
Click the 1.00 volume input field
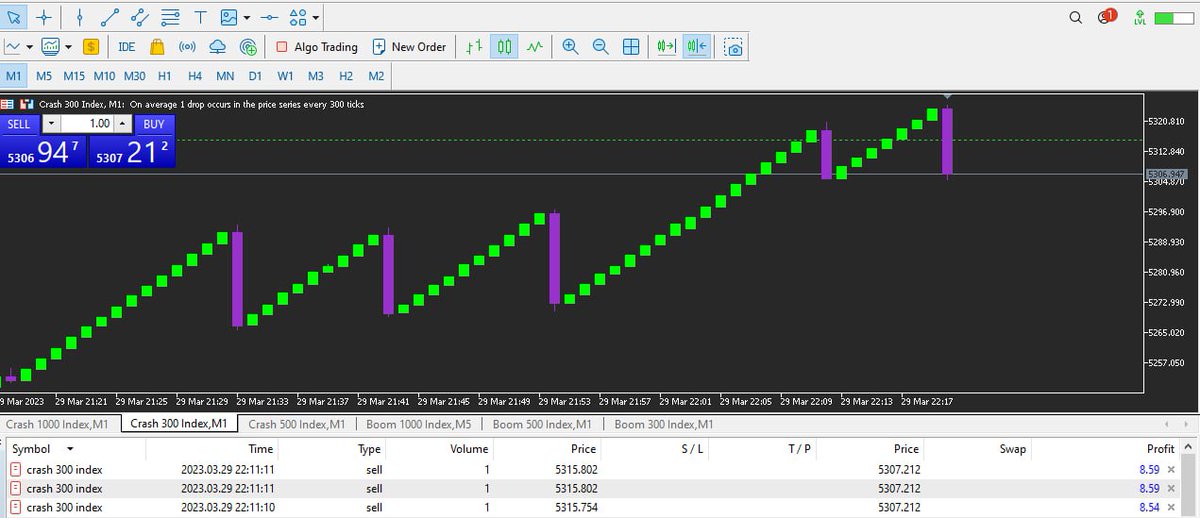(87, 124)
